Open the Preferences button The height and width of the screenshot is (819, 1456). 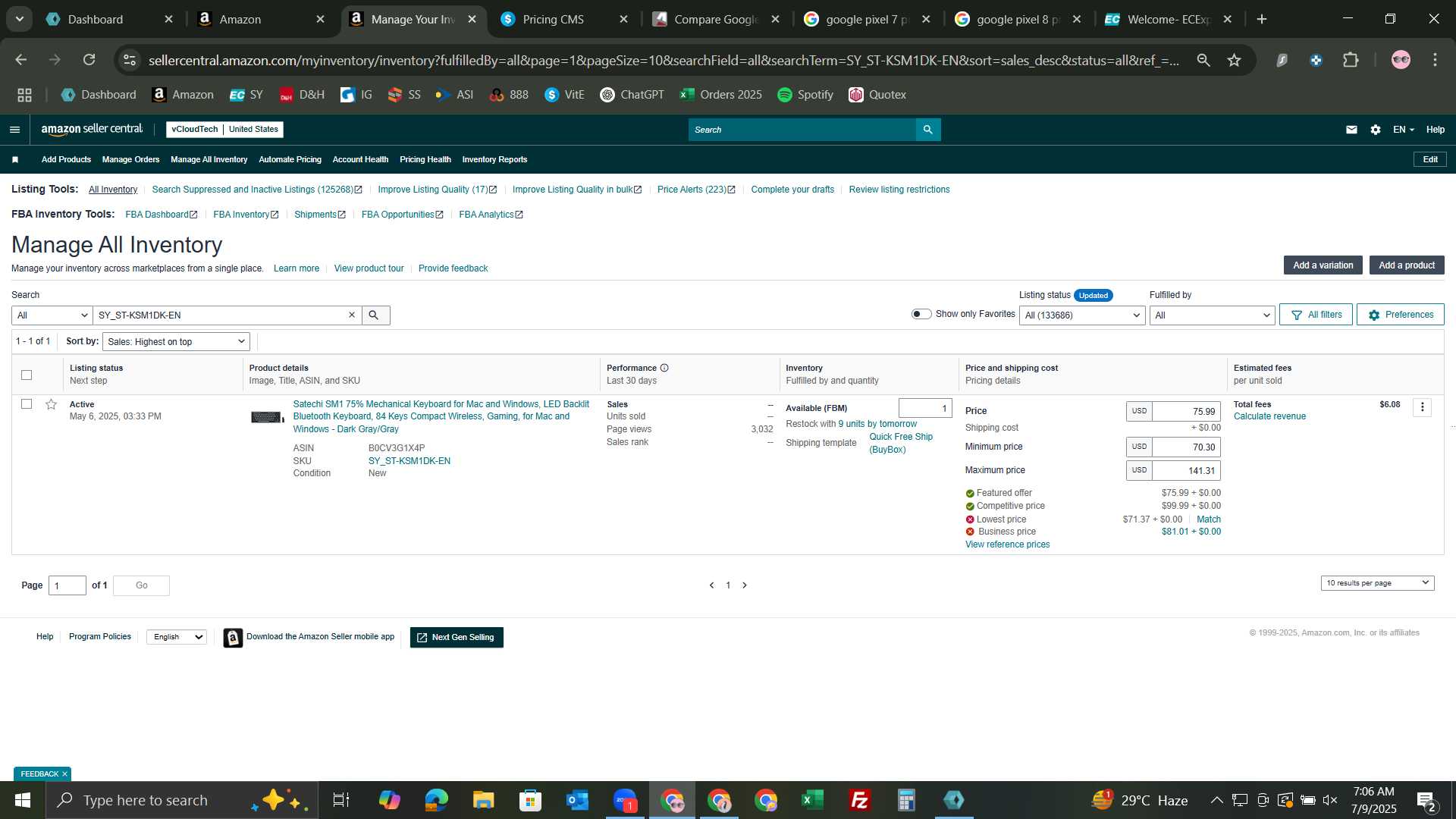tap(1400, 315)
